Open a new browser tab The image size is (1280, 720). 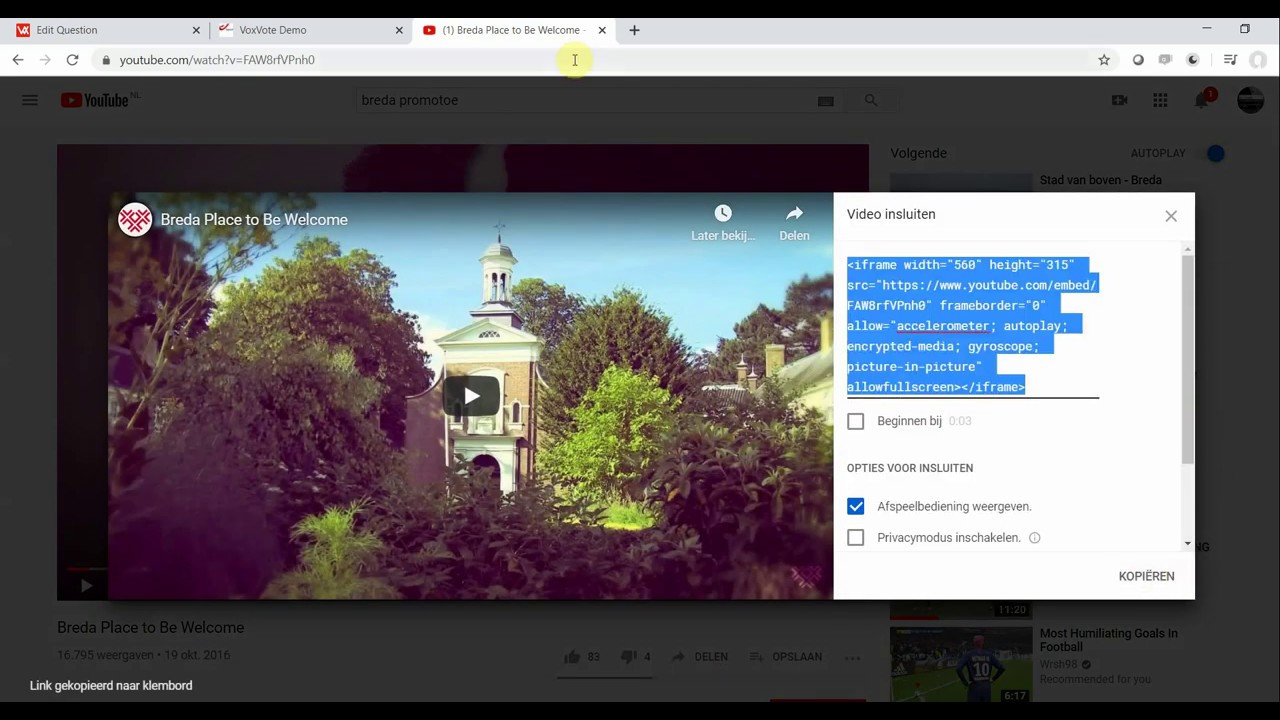[634, 30]
